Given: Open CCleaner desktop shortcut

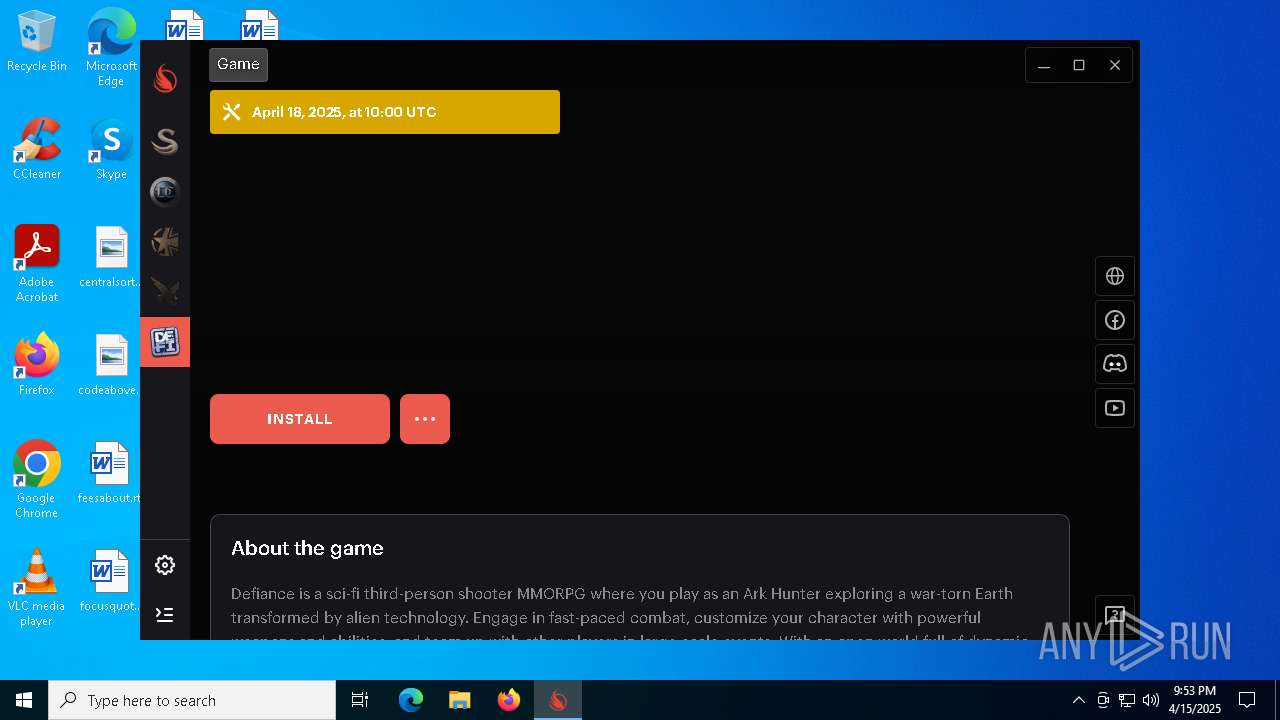Looking at the screenshot, I should click(x=37, y=150).
